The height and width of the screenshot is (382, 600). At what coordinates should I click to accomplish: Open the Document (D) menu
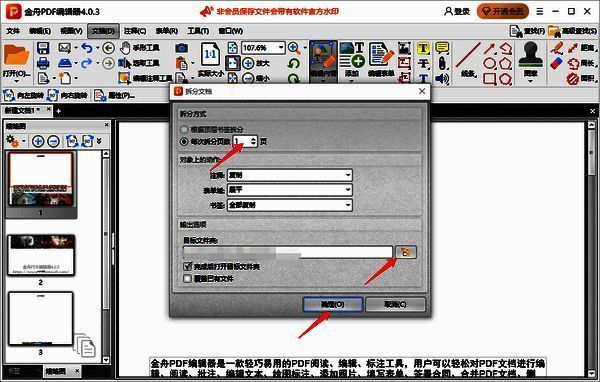point(103,31)
